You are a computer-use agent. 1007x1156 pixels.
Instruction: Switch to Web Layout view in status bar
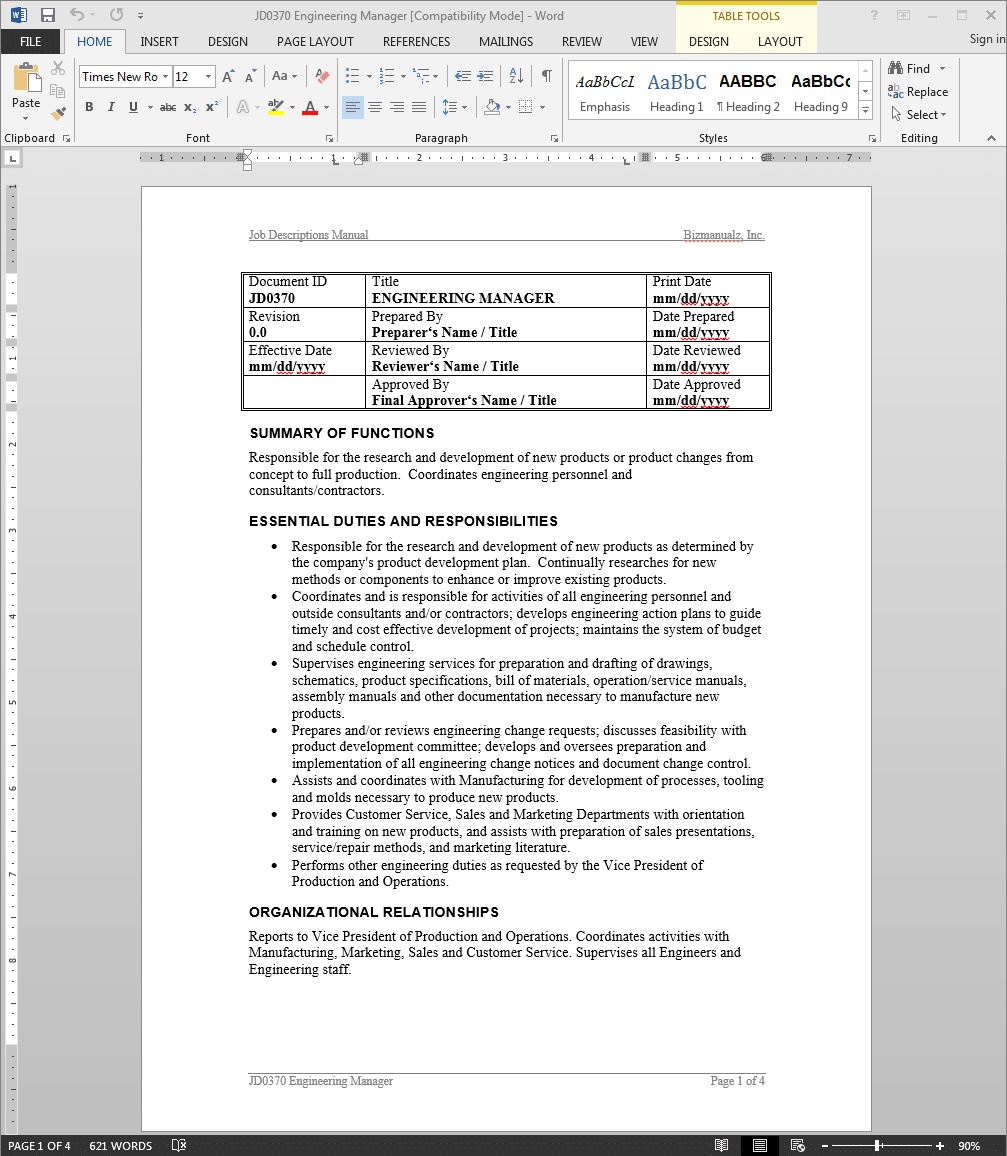pos(798,1145)
